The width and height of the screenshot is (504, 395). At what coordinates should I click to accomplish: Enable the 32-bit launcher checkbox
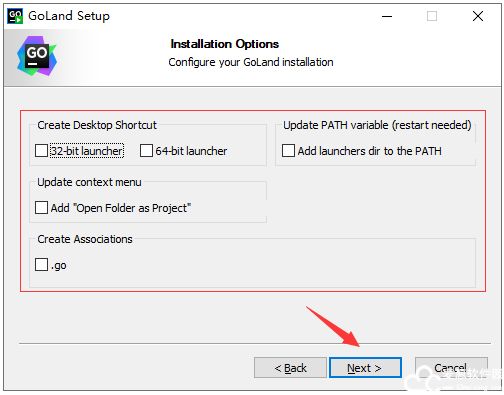pyautogui.click(x=41, y=151)
